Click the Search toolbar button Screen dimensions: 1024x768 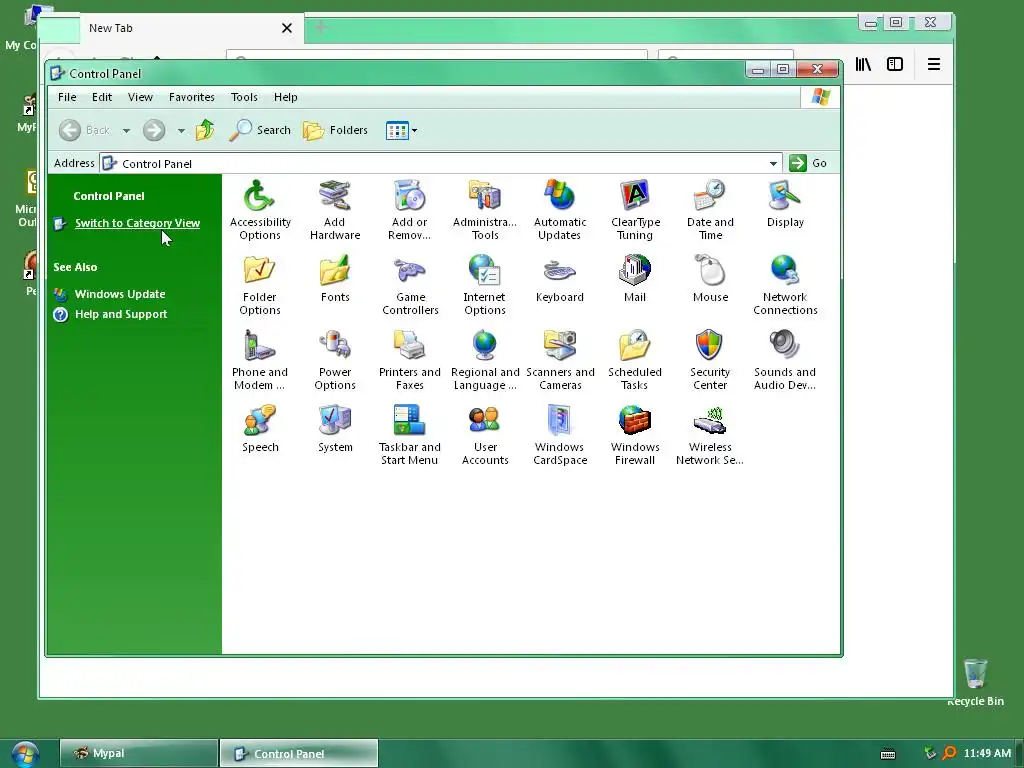[x=260, y=130]
